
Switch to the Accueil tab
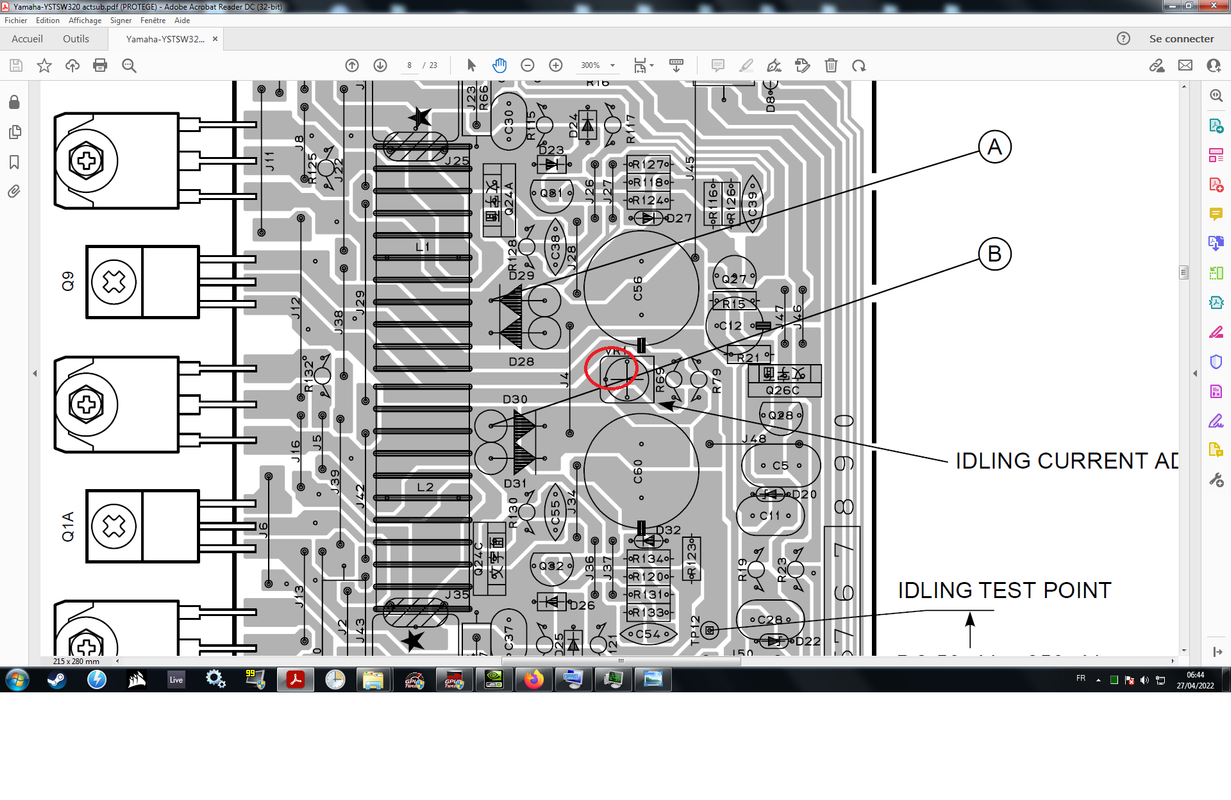tap(27, 39)
